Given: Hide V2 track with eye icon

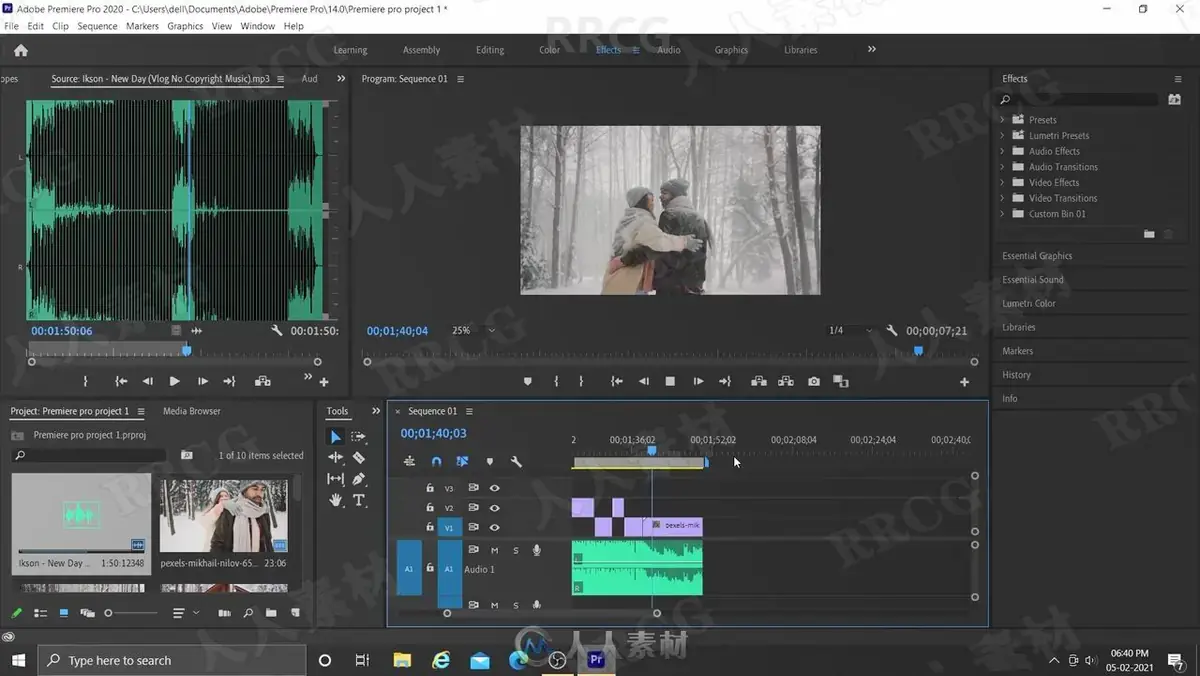Looking at the screenshot, I should 494,508.
